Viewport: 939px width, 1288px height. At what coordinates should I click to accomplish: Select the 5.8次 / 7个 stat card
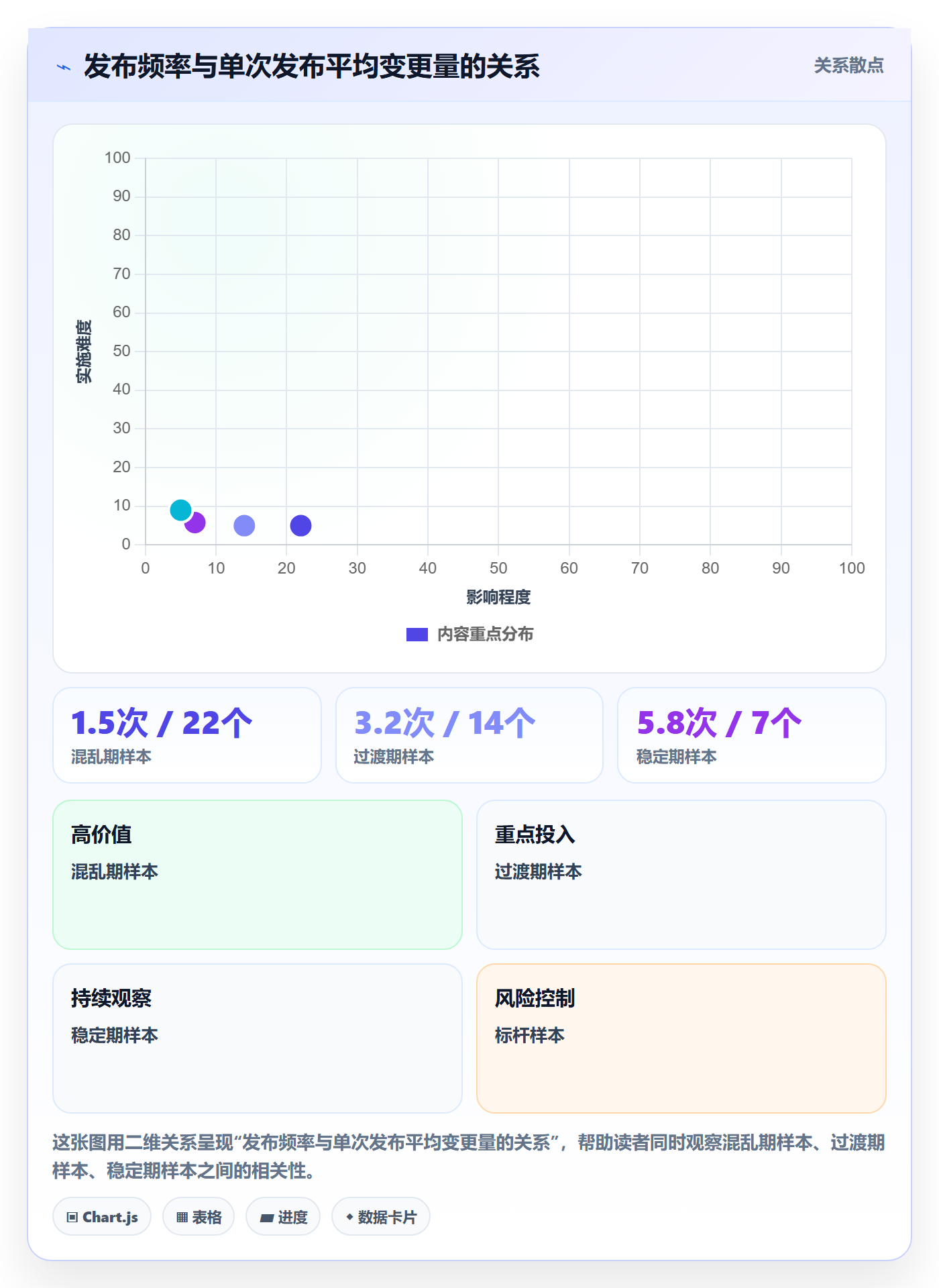coord(752,735)
